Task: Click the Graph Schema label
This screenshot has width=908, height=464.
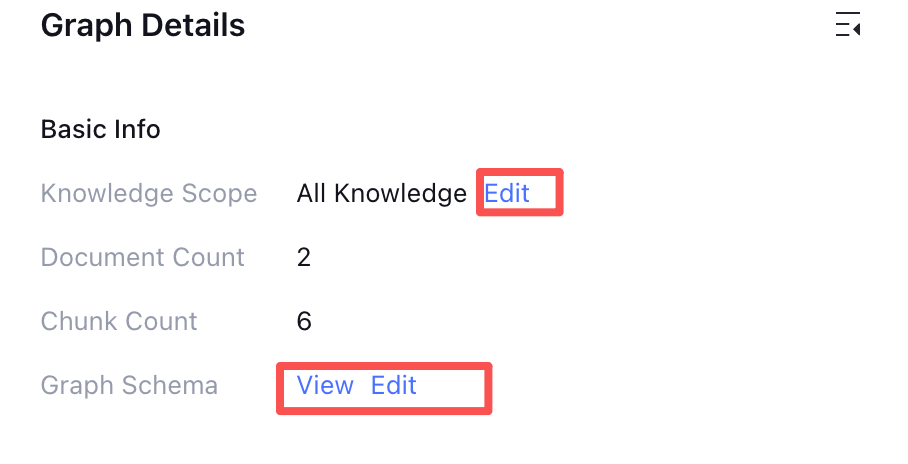Action: (x=129, y=385)
